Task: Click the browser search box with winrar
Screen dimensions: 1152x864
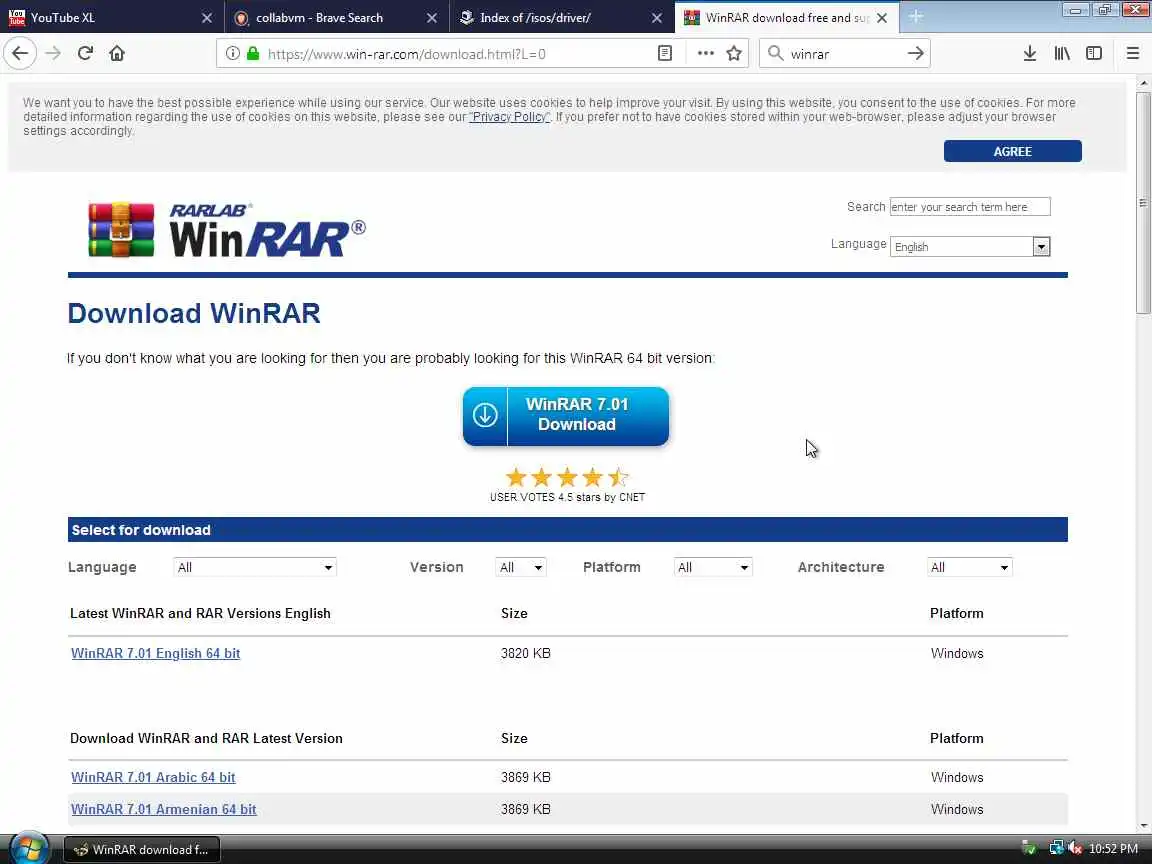Action: 843,54
